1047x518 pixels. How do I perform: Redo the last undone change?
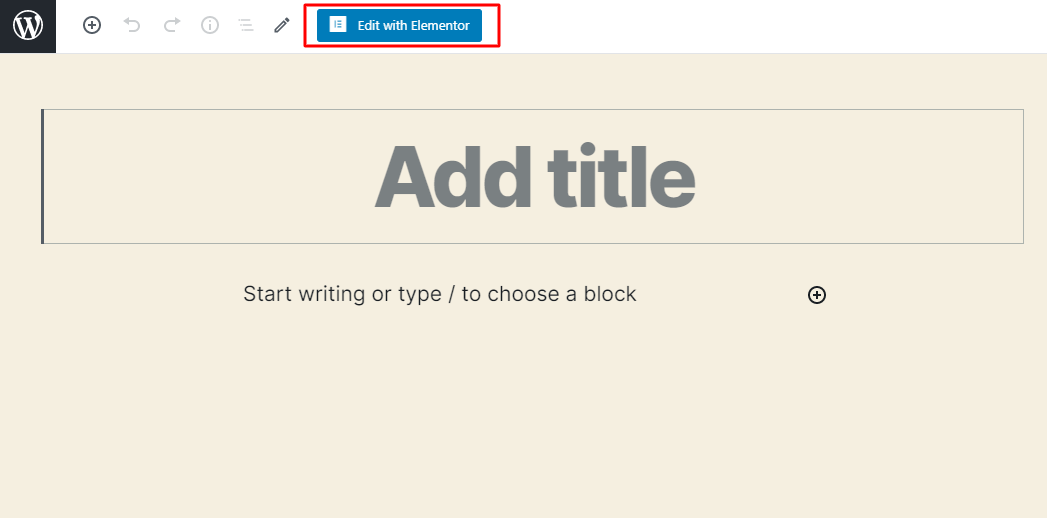coord(171,26)
